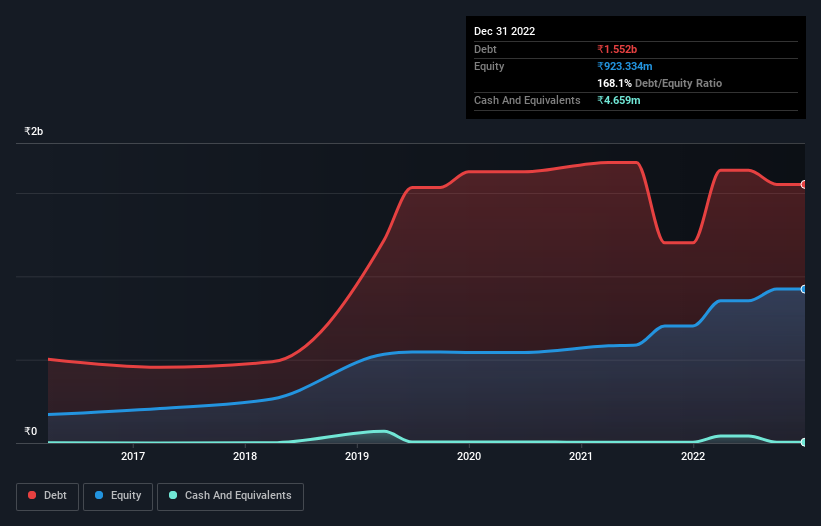Image resolution: width=821 pixels, height=526 pixels.
Task: Click the ₹2b y-axis label
Action: point(34,131)
